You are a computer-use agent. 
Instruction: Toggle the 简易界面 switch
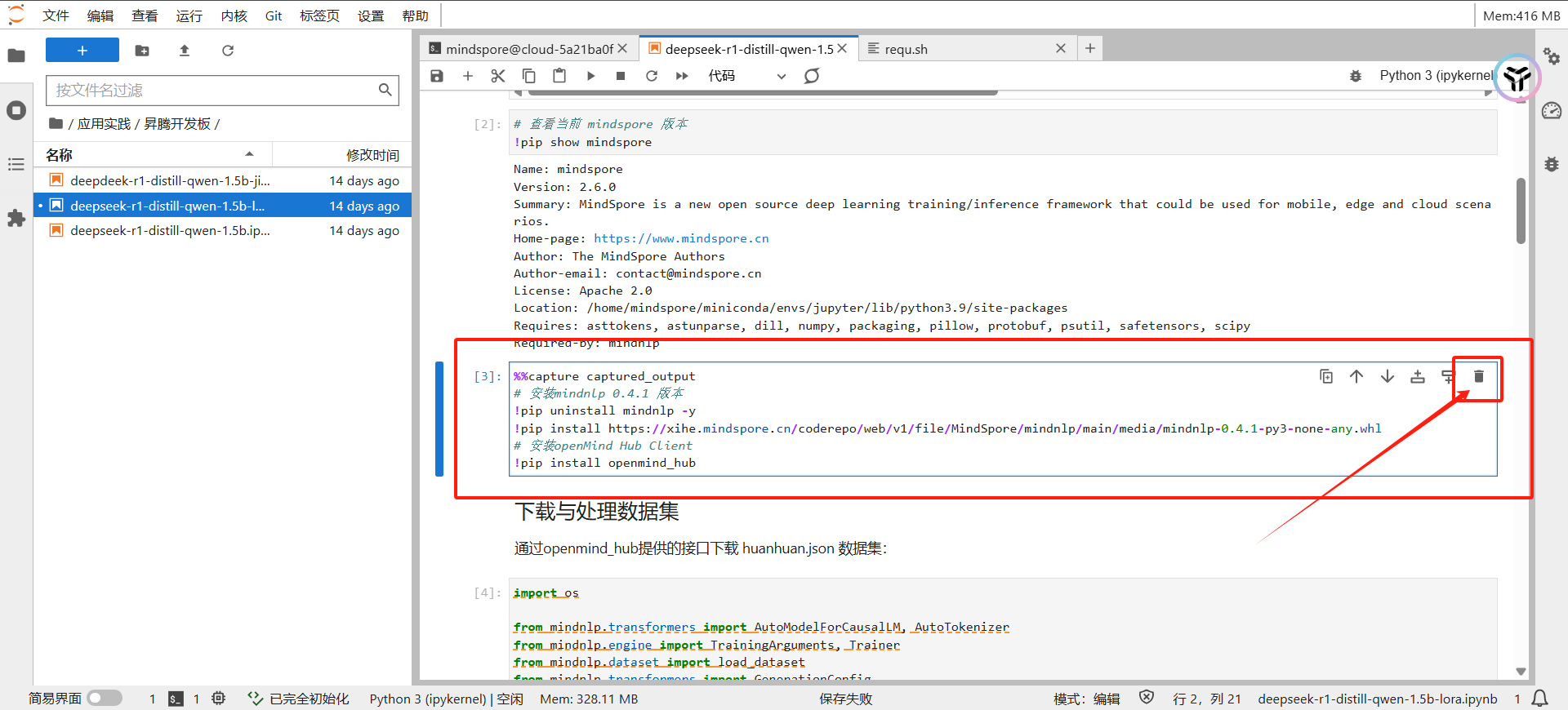tap(105, 699)
